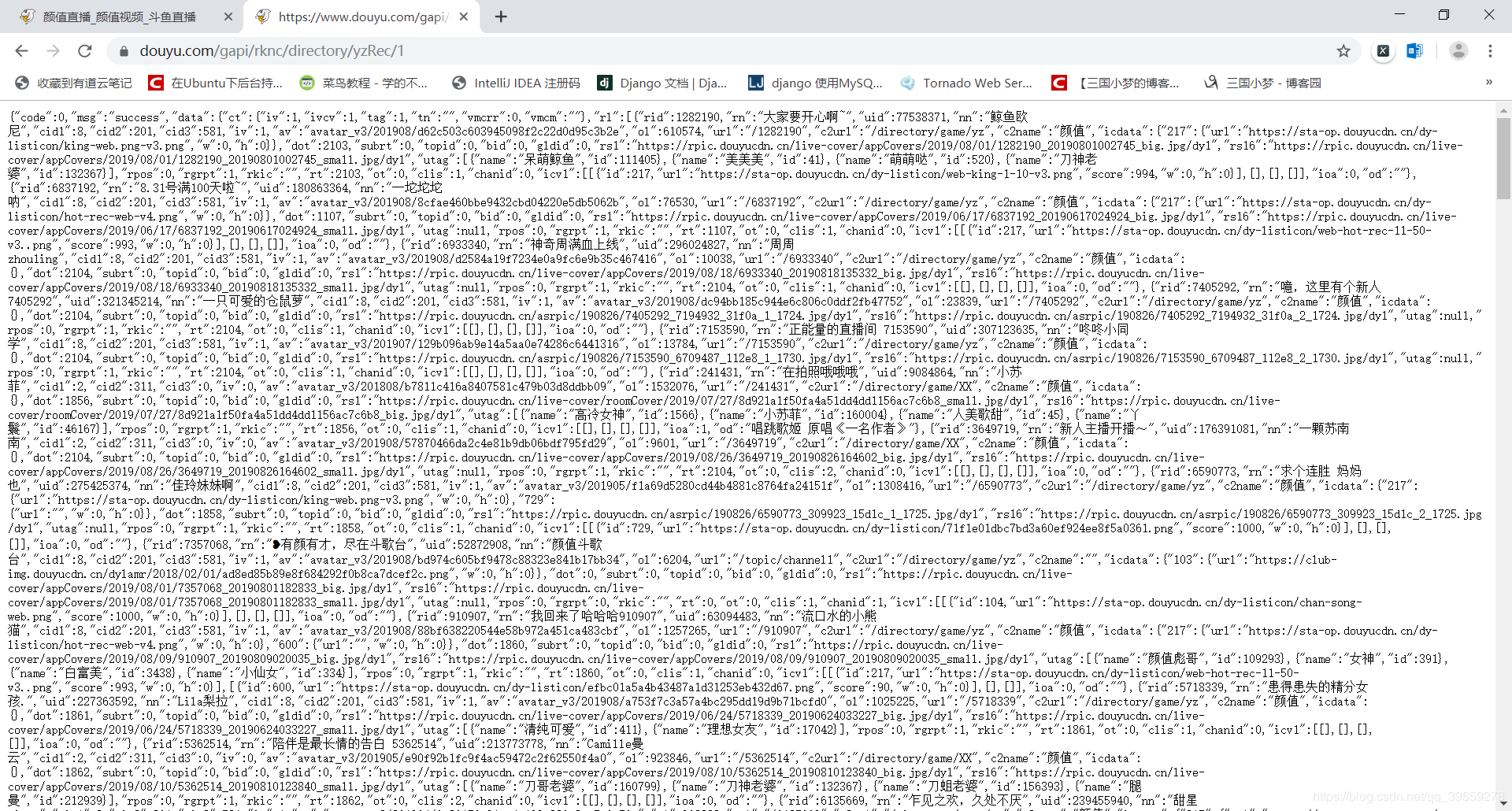Image resolution: width=1512 pixels, height=811 pixels.
Task: Close the 颜值直播 tab
Action: point(228,17)
